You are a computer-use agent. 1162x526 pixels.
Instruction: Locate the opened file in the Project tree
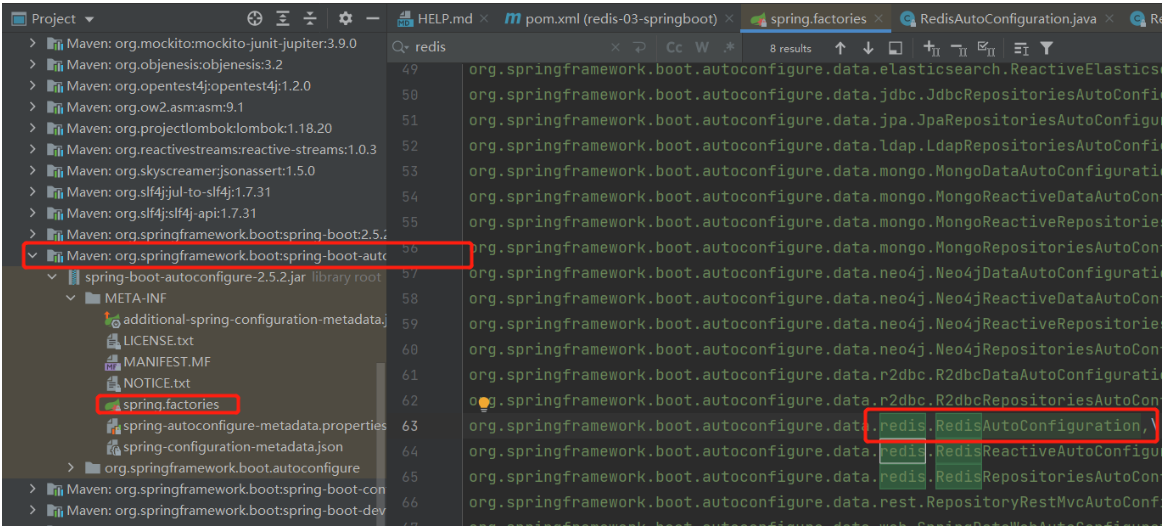255,19
